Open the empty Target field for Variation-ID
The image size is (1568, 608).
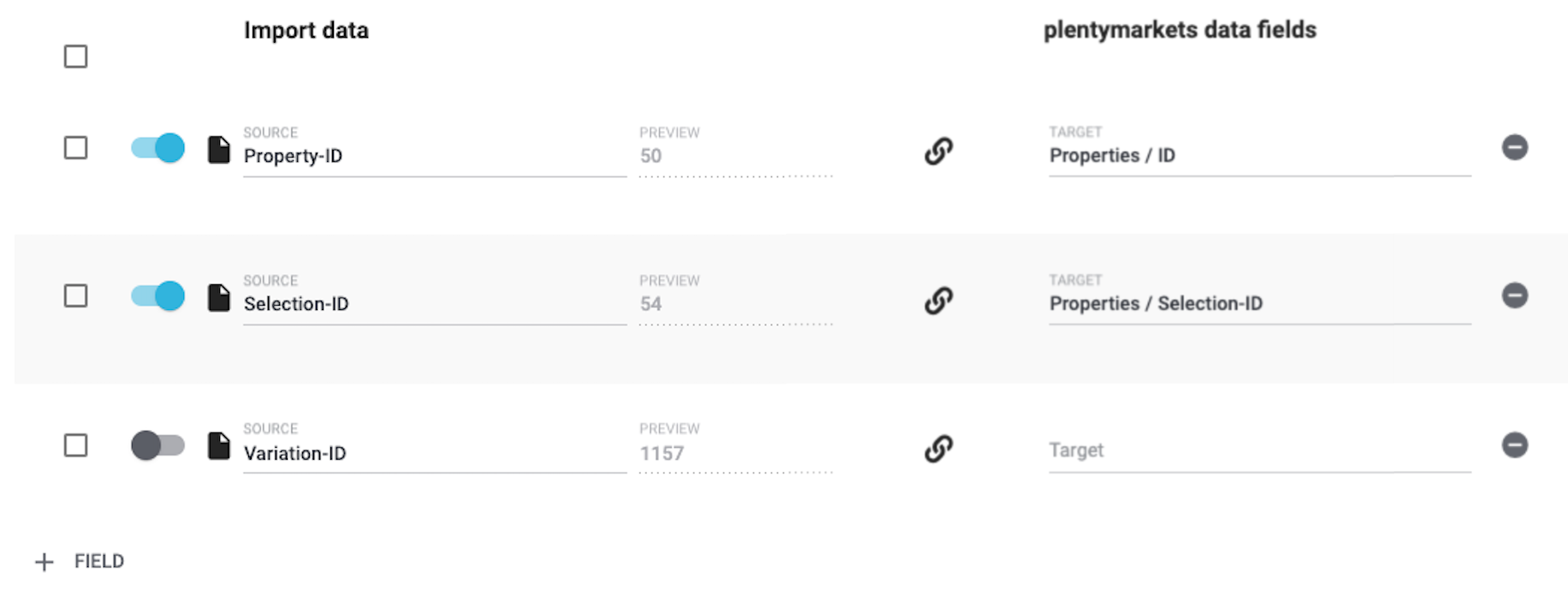pos(1259,450)
